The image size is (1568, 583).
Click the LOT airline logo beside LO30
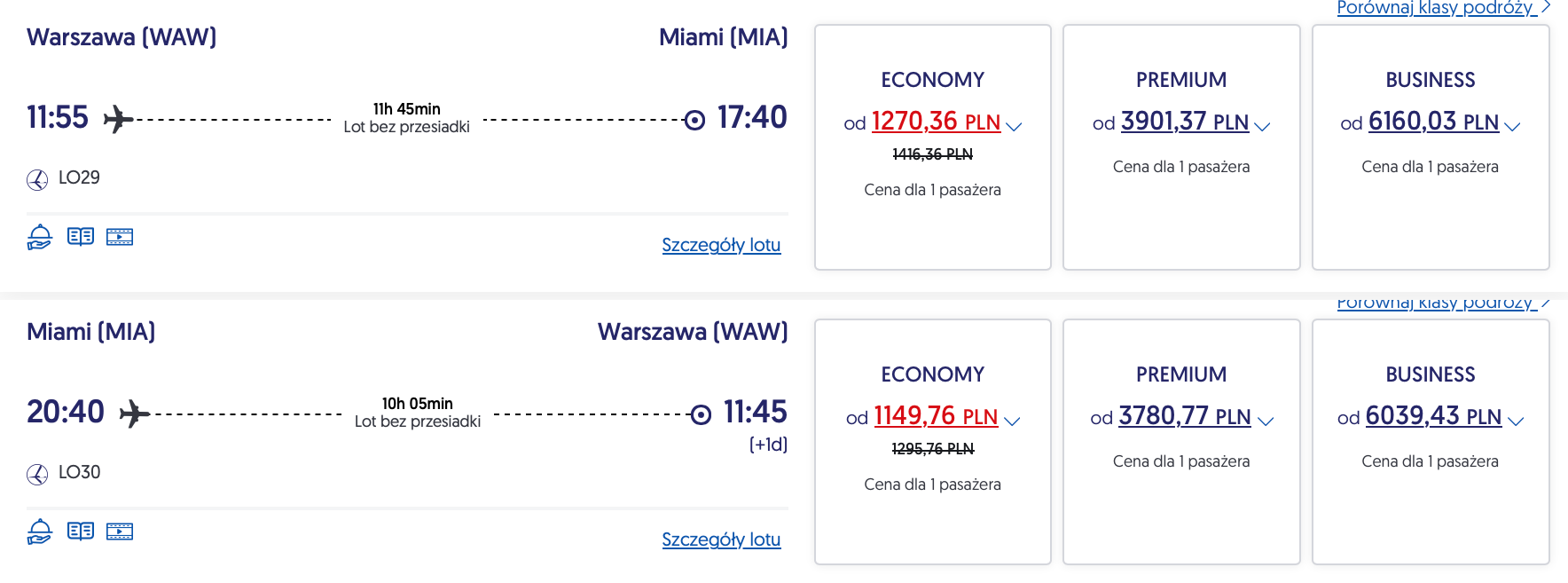tap(37, 475)
